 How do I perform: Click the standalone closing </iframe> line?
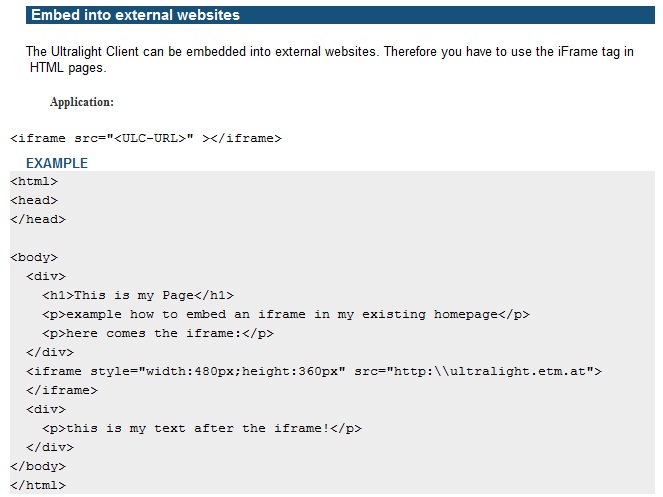62,390
